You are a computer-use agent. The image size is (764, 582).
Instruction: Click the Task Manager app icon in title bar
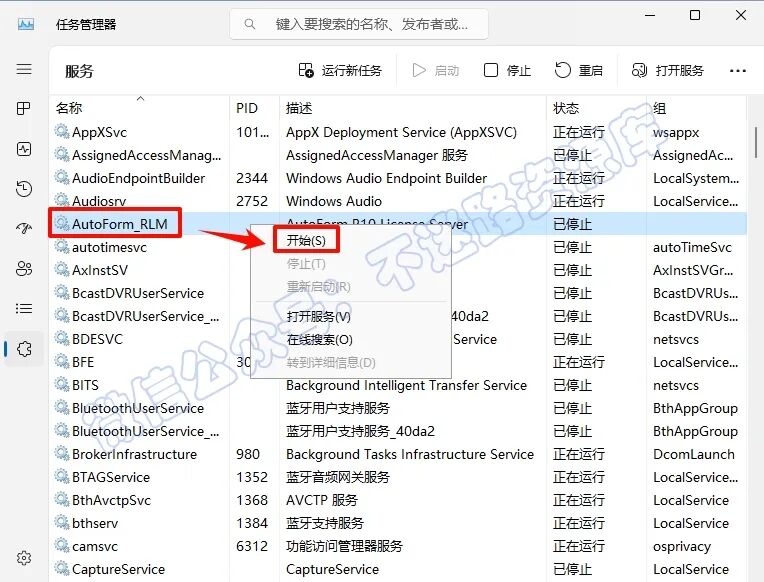(x=26, y=24)
